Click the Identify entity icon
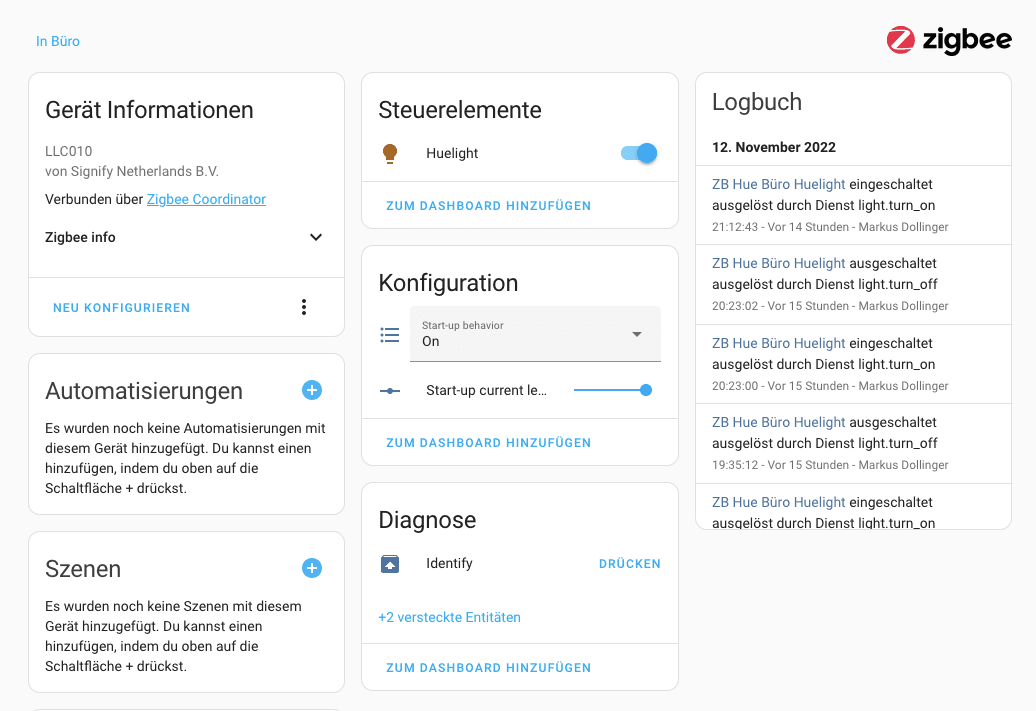The image size is (1036, 711). [390, 564]
